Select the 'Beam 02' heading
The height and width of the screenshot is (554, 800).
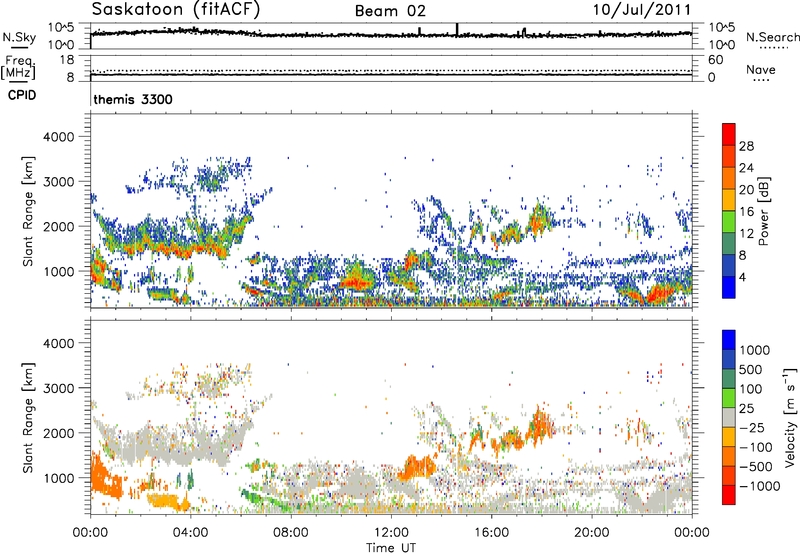[390, 11]
